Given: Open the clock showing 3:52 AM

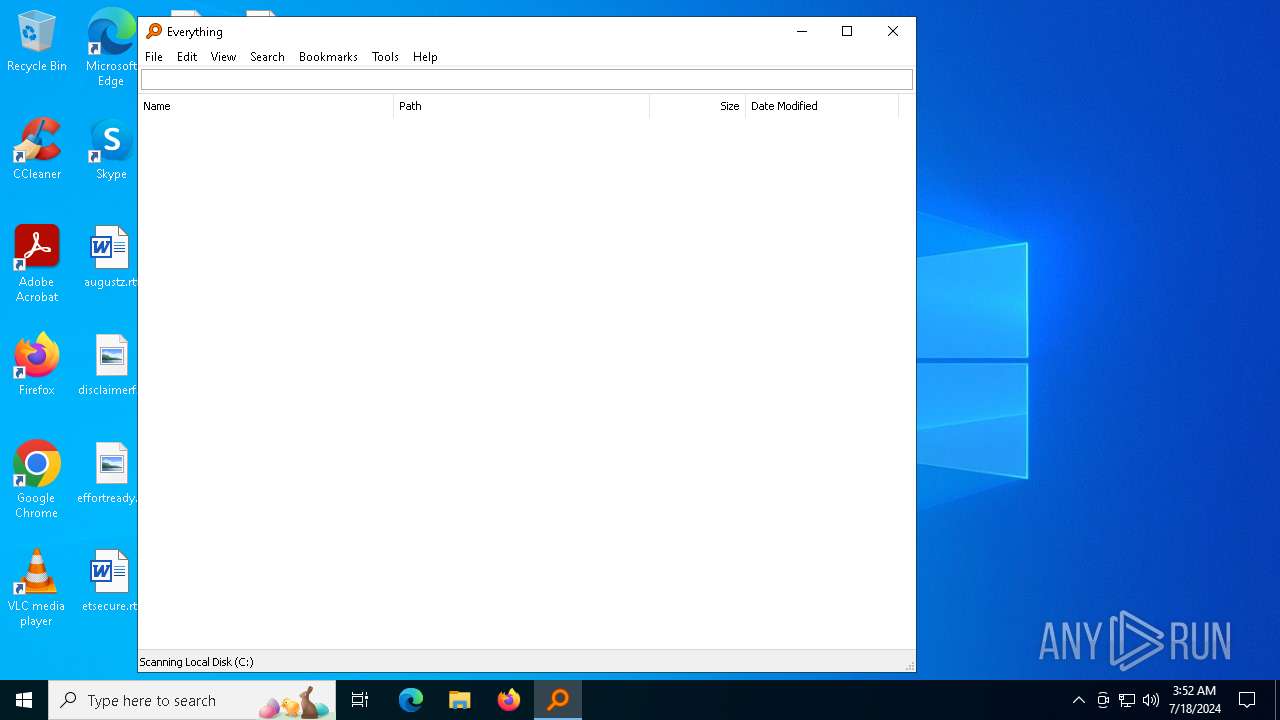Looking at the screenshot, I should pyautogui.click(x=1194, y=700).
